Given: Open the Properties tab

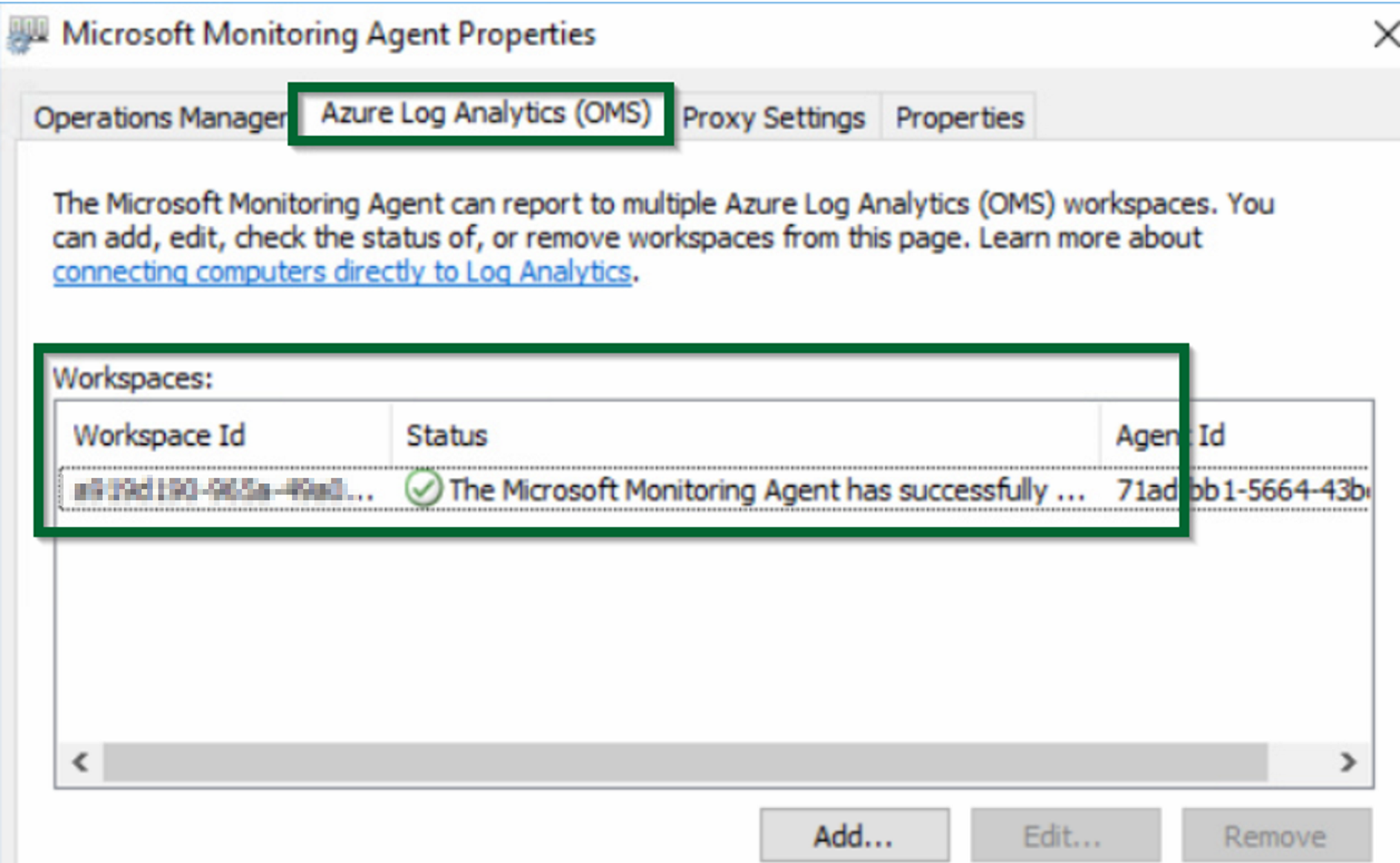Looking at the screenshot, I should [959, 117].
